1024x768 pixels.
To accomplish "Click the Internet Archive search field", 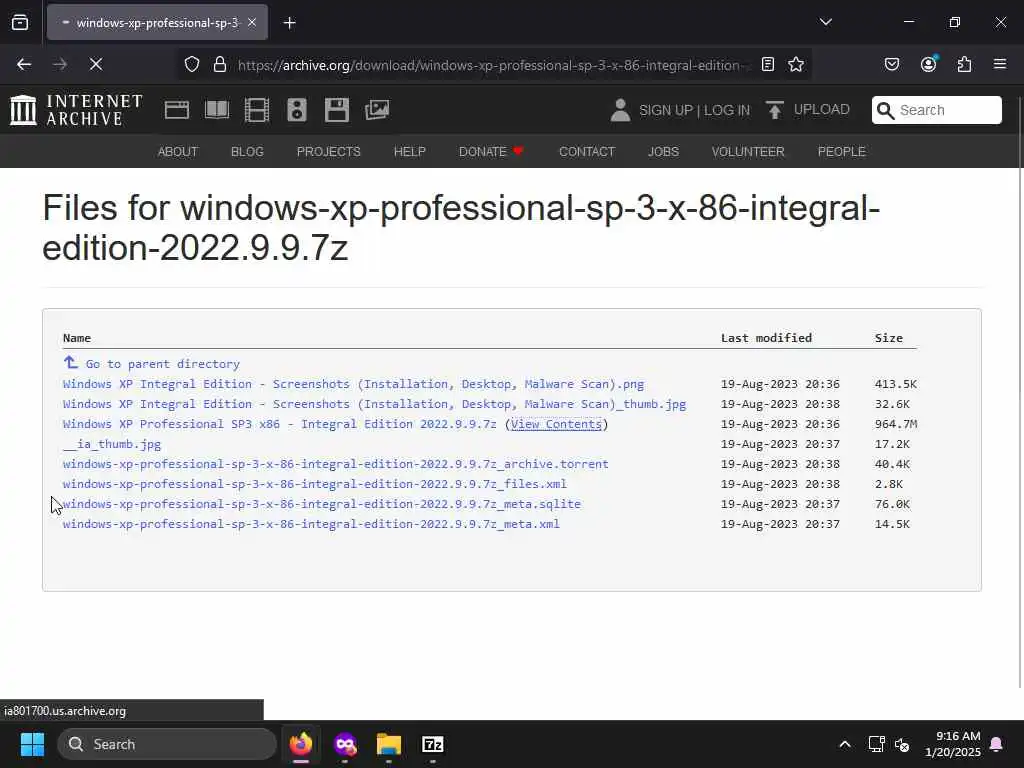I will point(936,110).
